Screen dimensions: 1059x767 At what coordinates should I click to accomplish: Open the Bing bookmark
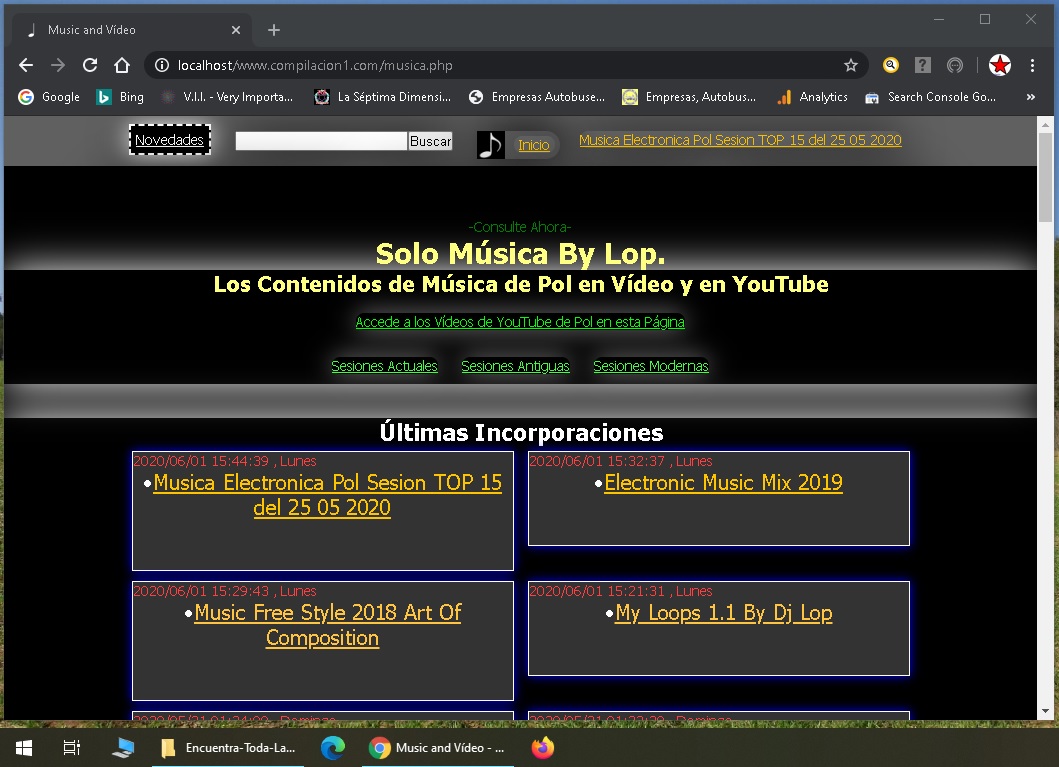[x=120, y=97]
